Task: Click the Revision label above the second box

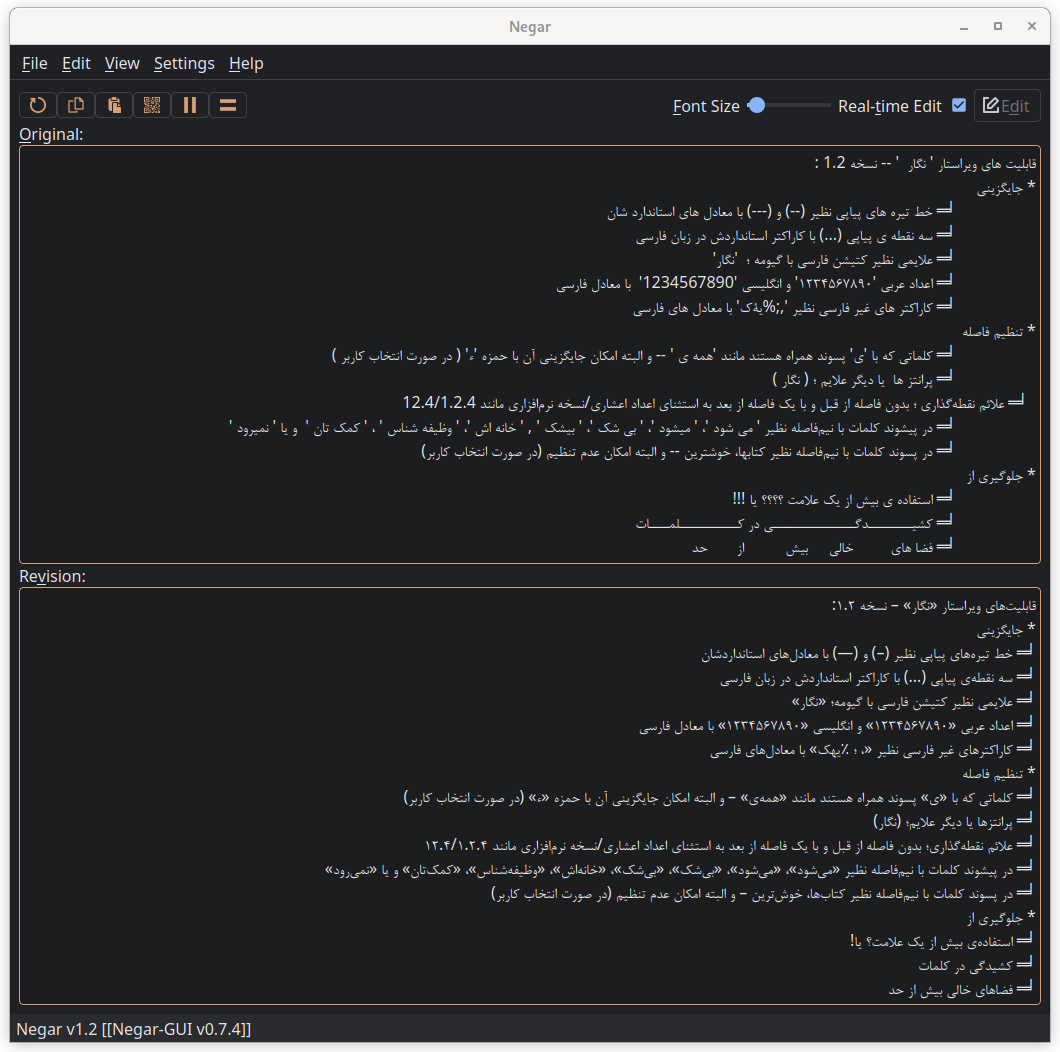Action: pos(53,577)
